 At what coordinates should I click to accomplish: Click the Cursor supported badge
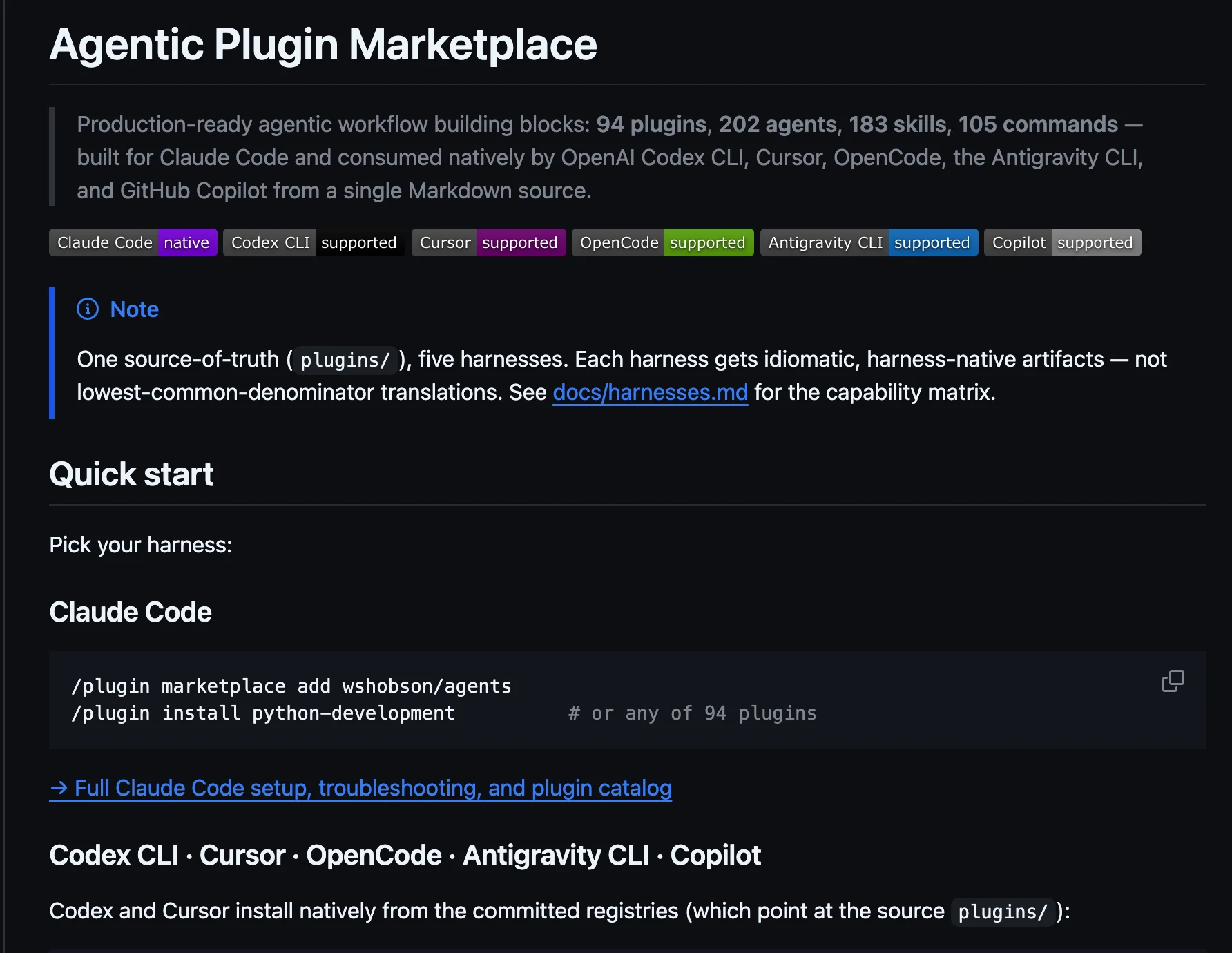click(x=489, y=242)
